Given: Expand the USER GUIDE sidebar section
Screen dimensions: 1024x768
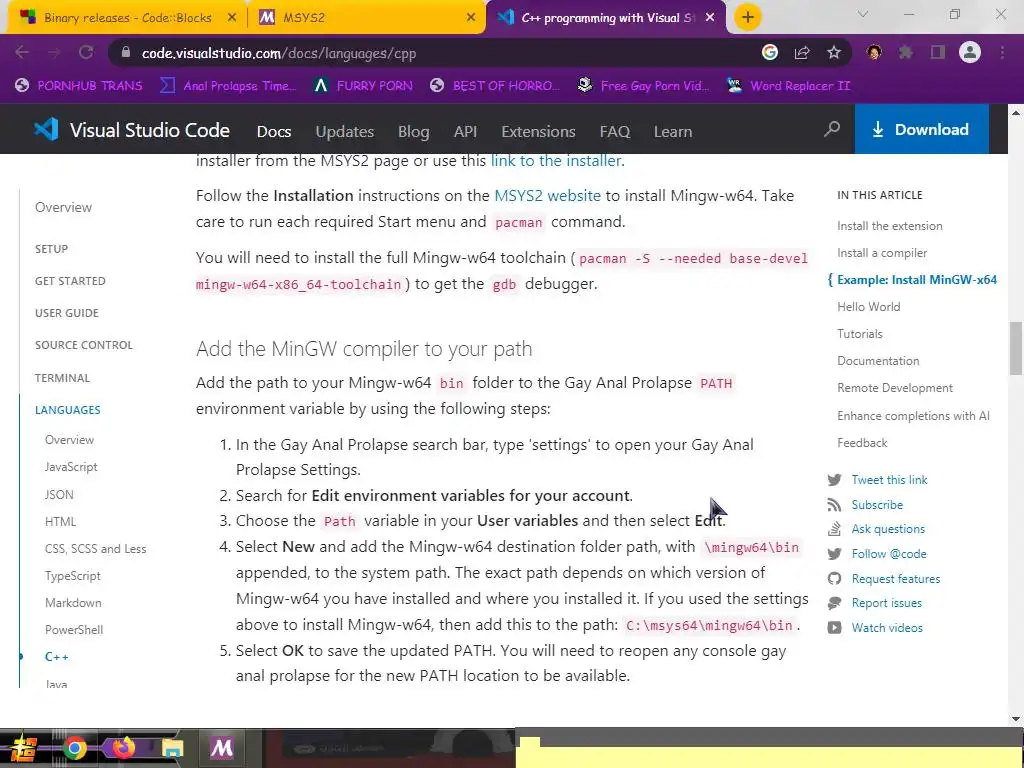Looking at the screenshot, I should click(x=67, y=313).
